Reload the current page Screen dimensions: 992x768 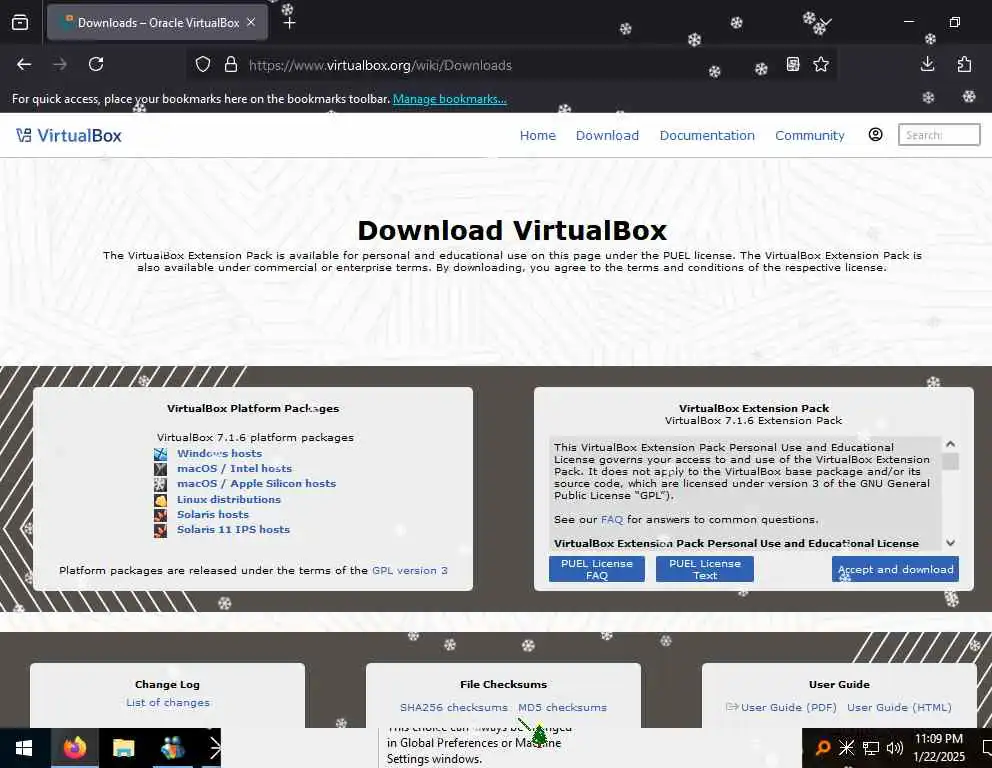96,64
